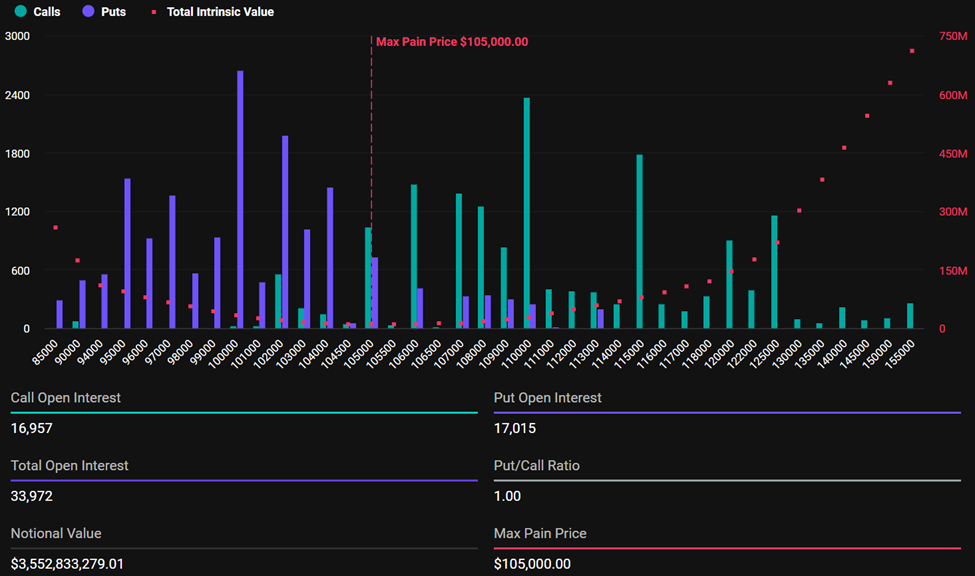Click the Calls bar at 115000 strike
The height and width of the screenshot is (576, 975).
(x=639, y=242)
